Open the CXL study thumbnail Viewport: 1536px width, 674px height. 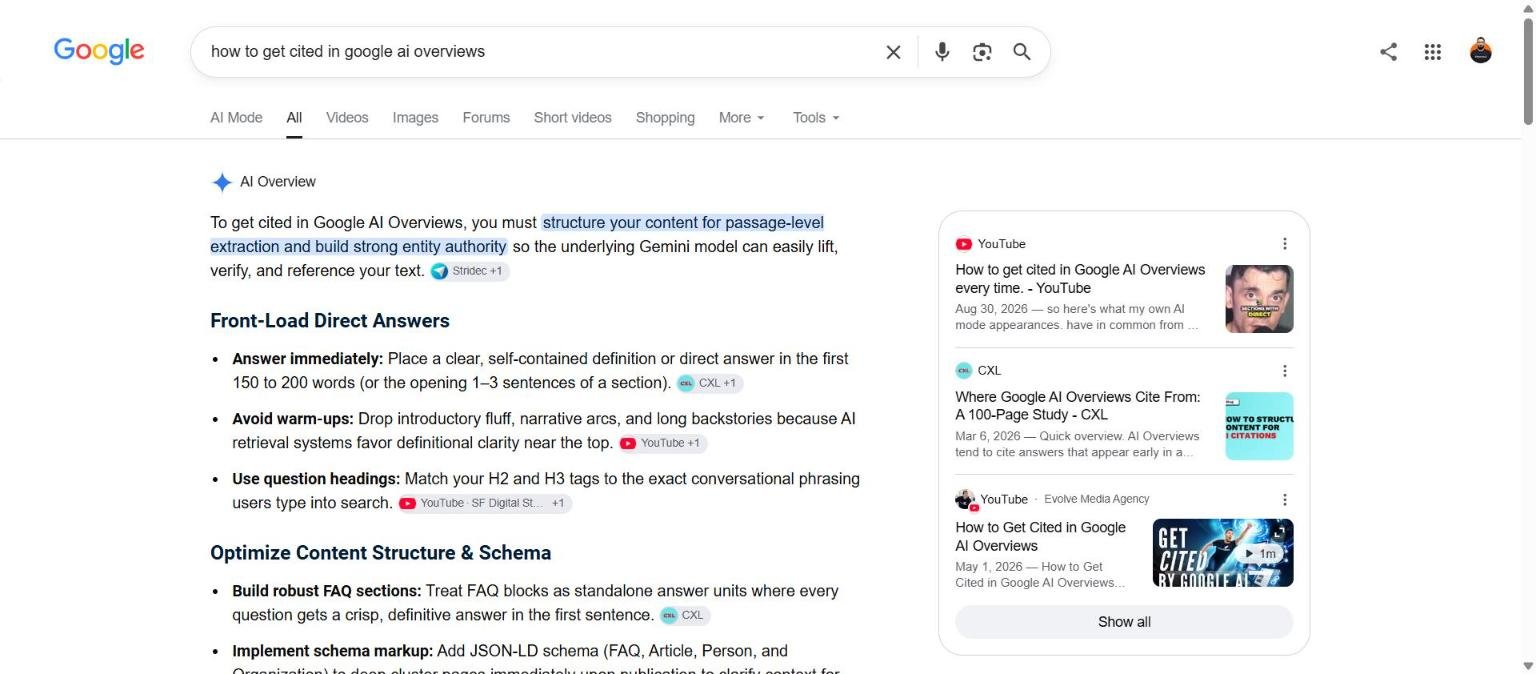(x=1259, y=426)
